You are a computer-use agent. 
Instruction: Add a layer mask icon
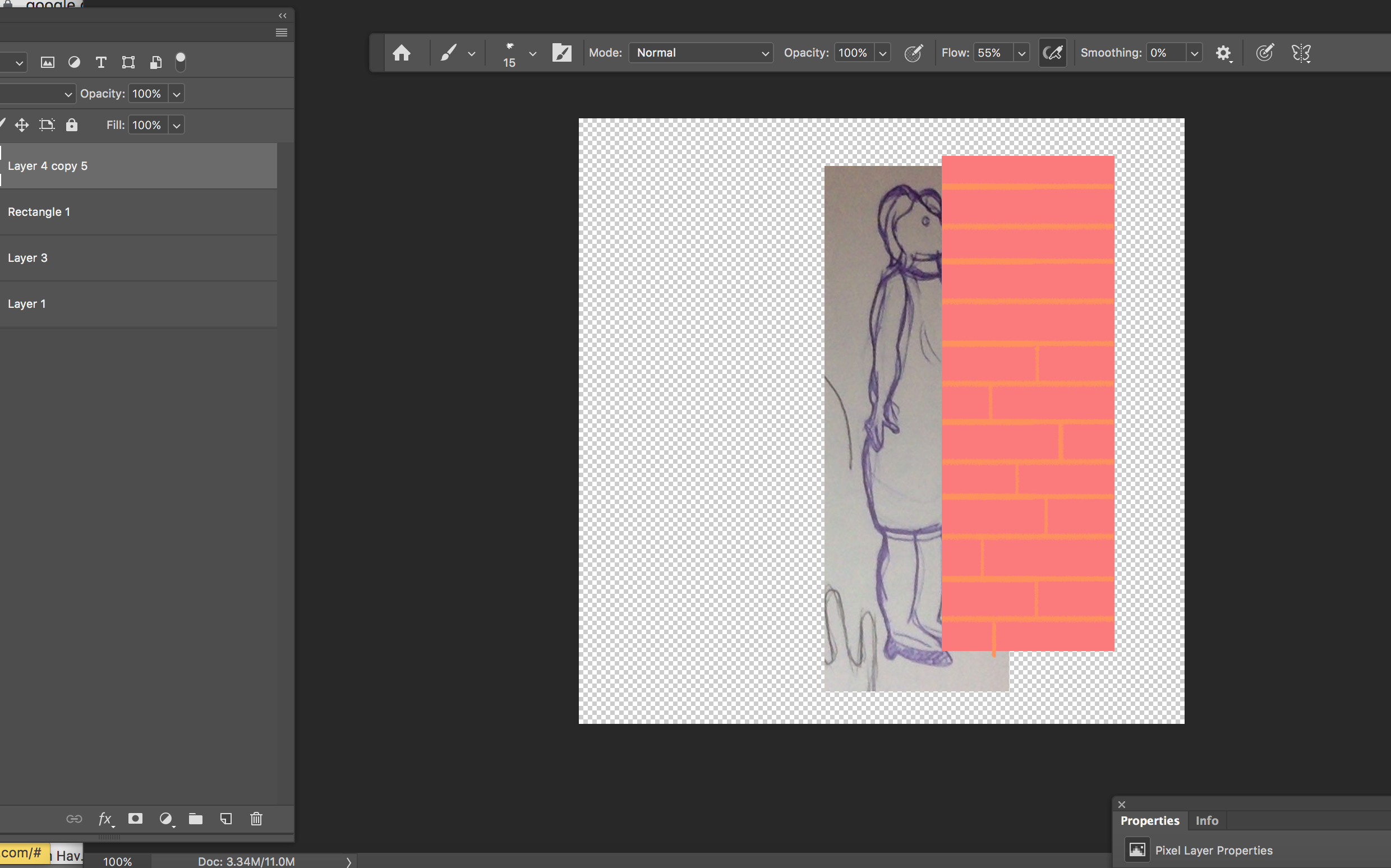pyautogui.click(x=136, y=819)
